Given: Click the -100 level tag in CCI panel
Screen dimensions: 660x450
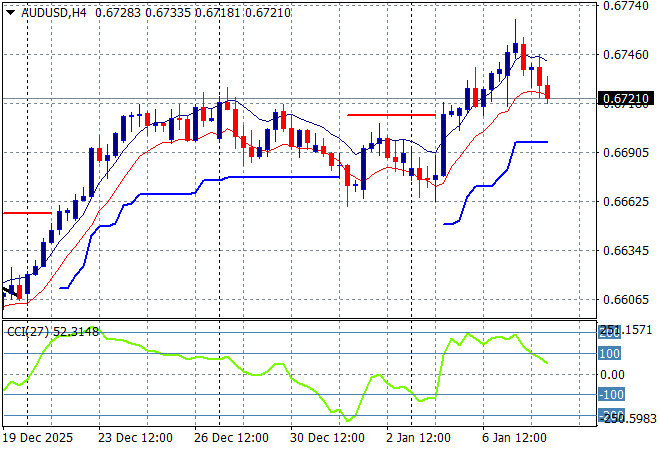Looking at the screenshot, I should click(x=610, y=395).
